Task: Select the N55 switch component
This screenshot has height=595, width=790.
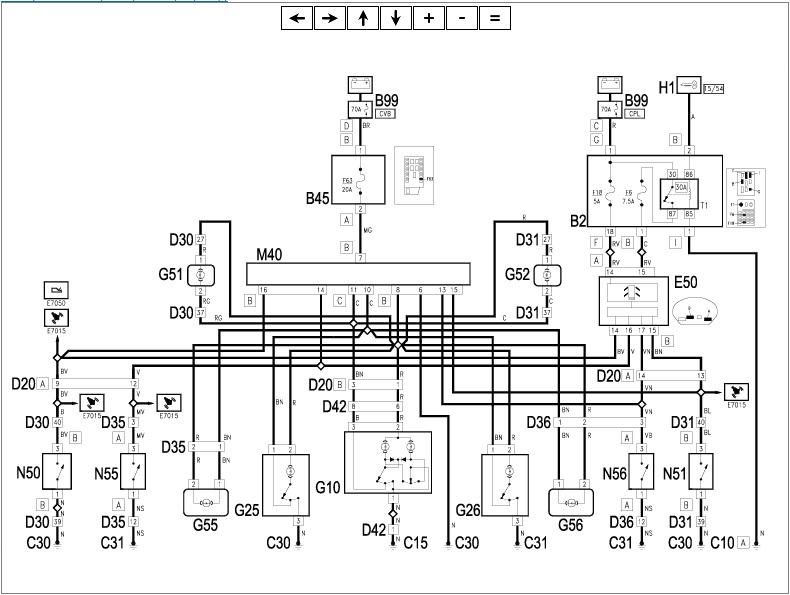Action: coord(133,471)
